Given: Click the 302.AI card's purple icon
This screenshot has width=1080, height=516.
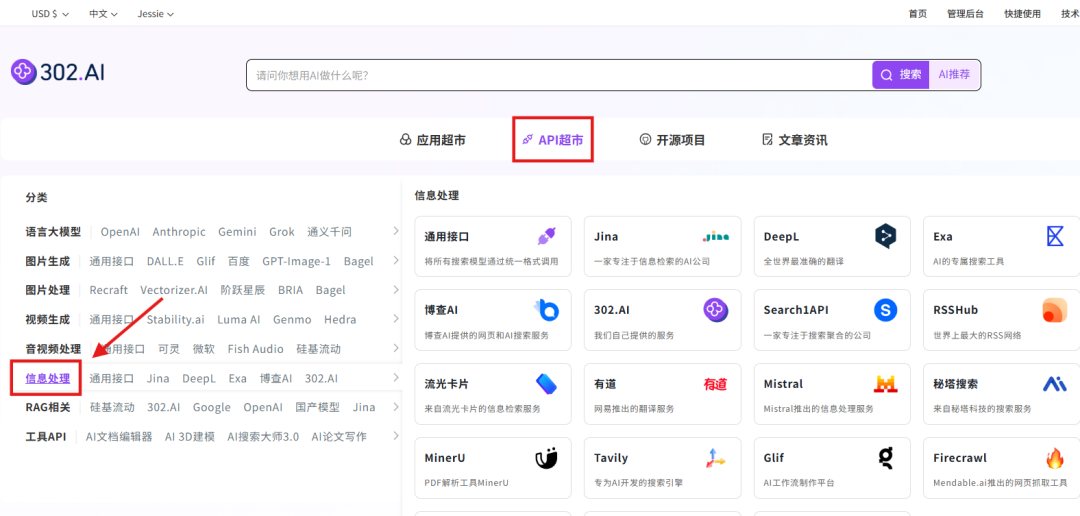Looking at the screenshot, I should point(716,310).
